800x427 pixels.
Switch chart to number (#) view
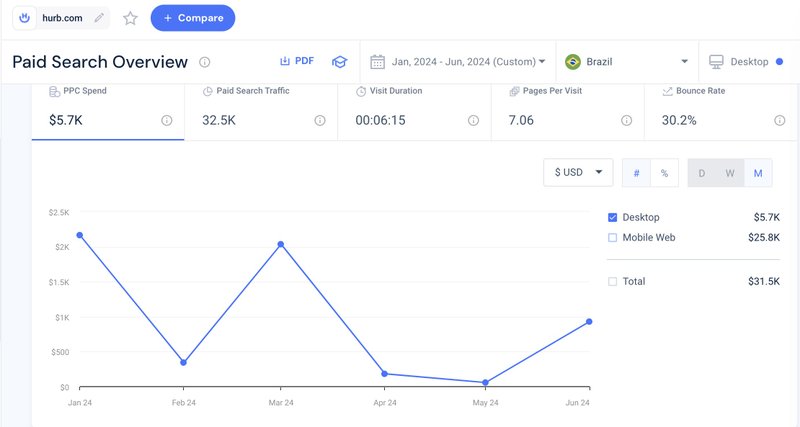tap(636, 173)
